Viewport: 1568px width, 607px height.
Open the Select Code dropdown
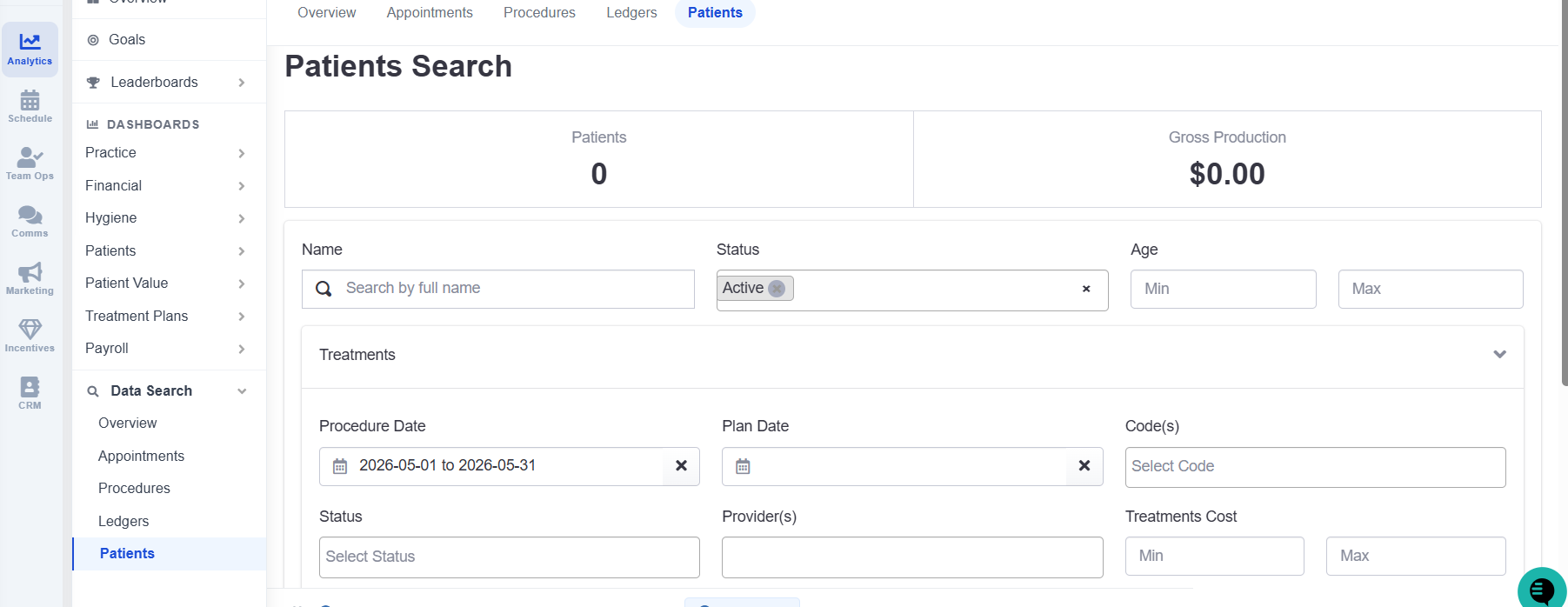(x=1315, y=467)
